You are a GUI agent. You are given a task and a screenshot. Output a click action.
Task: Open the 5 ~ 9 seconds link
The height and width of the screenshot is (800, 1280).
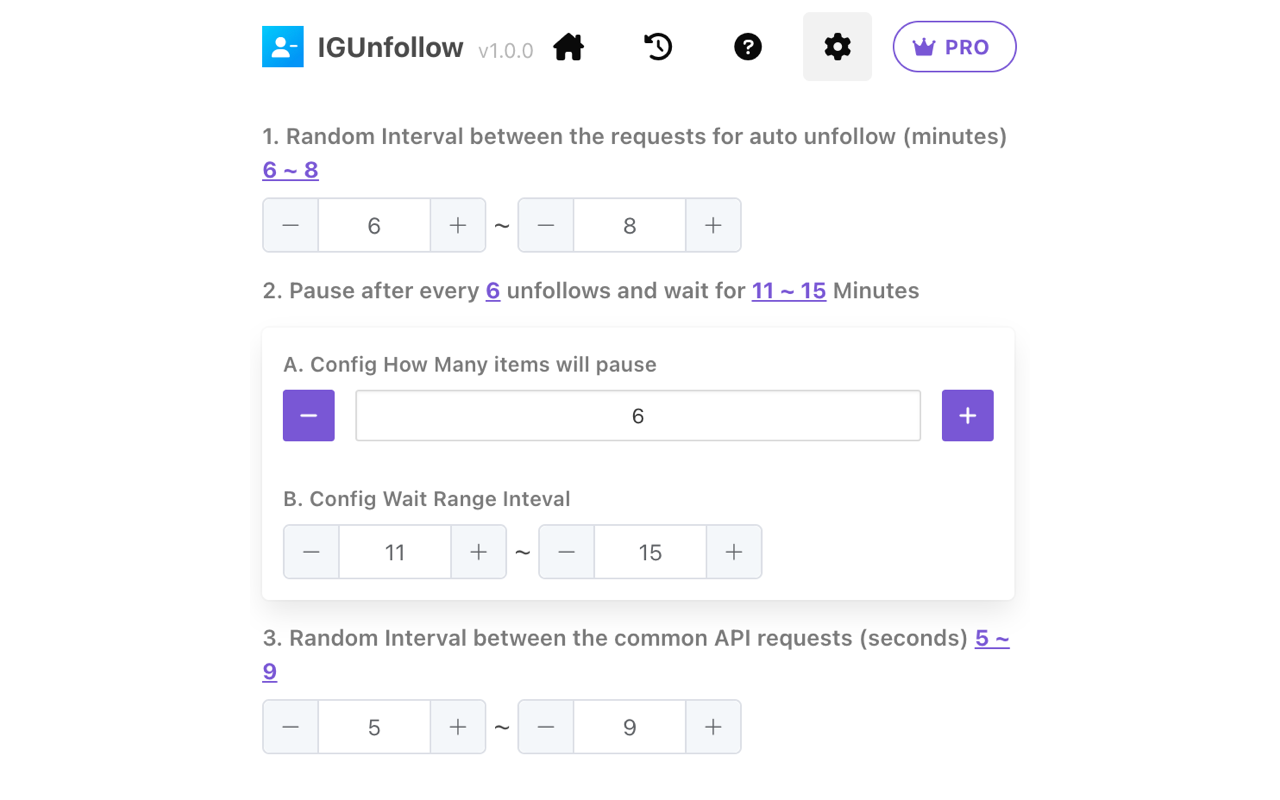click(992, 638)
